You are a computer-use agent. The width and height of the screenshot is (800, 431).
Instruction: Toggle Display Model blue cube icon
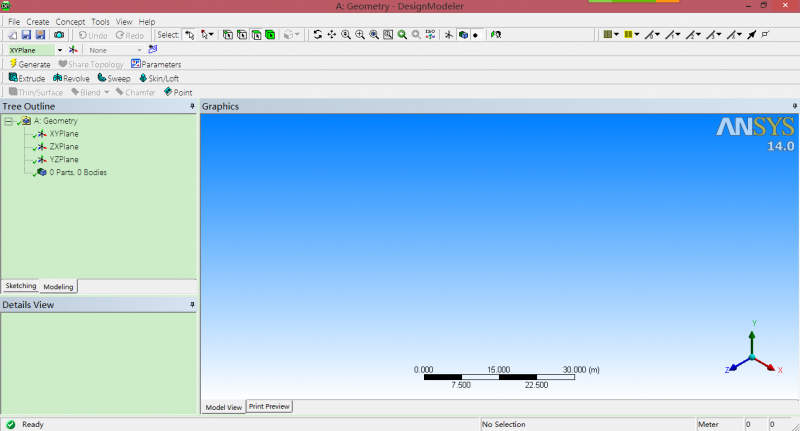463,35
